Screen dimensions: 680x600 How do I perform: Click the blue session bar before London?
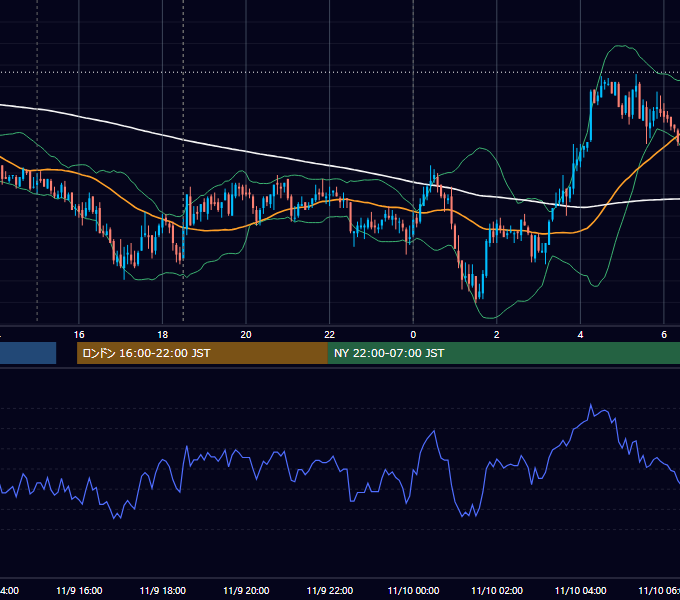point(28,353)
